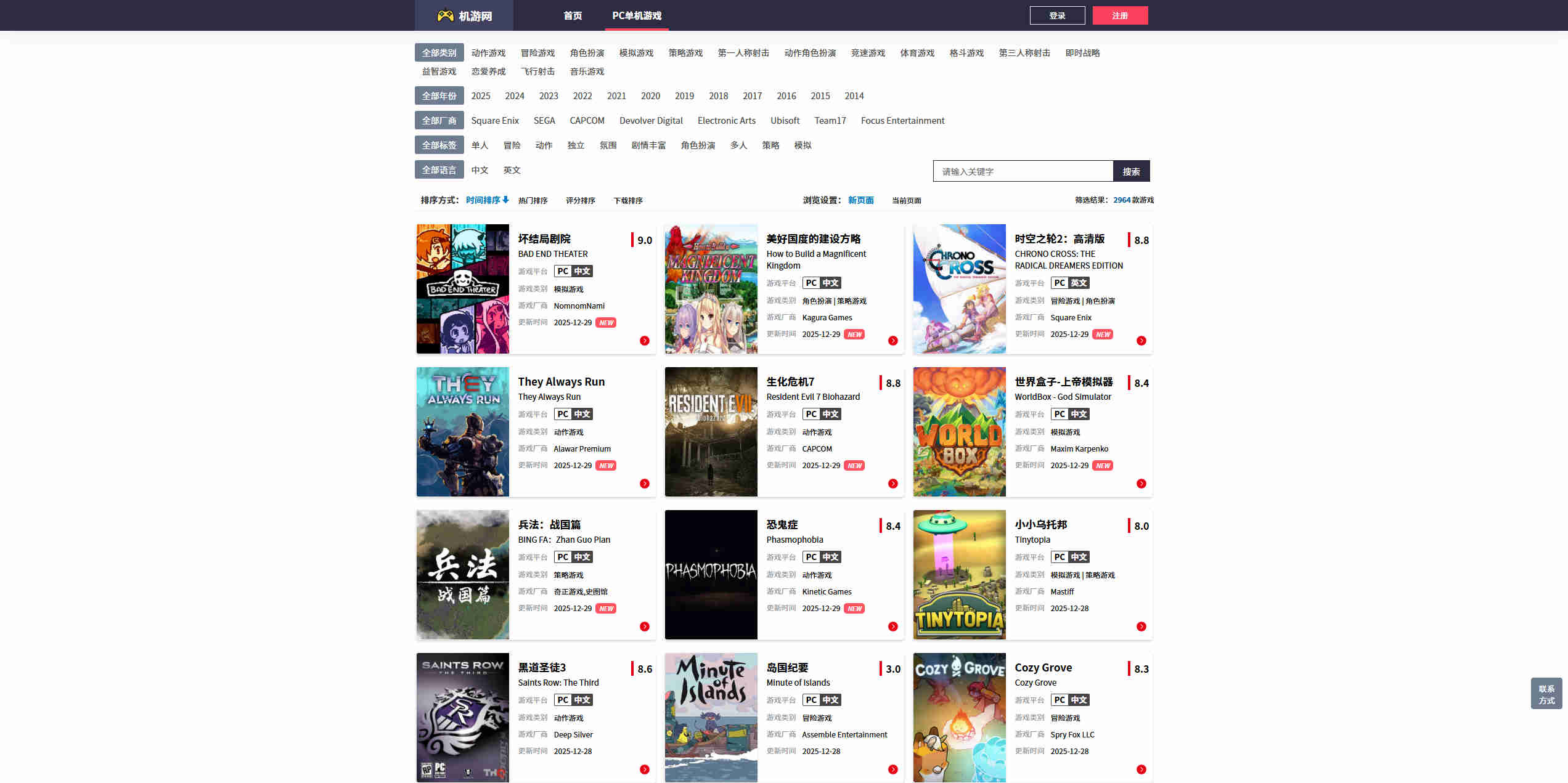Click red arrow icon on BAD END THEATER card

645,341
